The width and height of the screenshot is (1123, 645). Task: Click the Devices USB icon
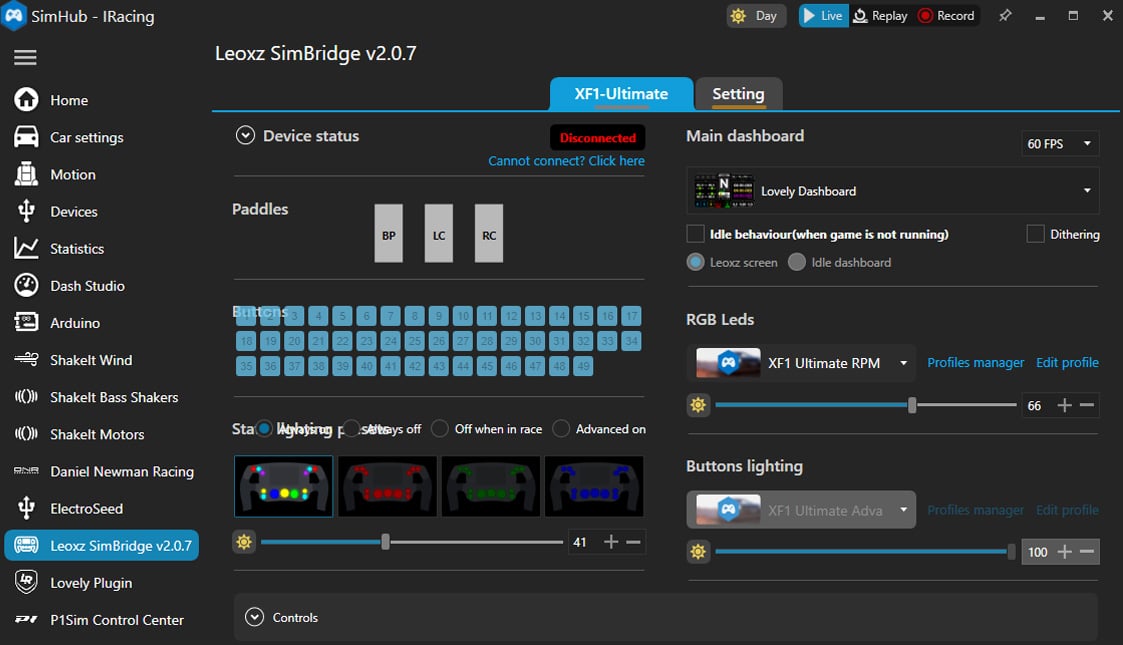[26, 211]
